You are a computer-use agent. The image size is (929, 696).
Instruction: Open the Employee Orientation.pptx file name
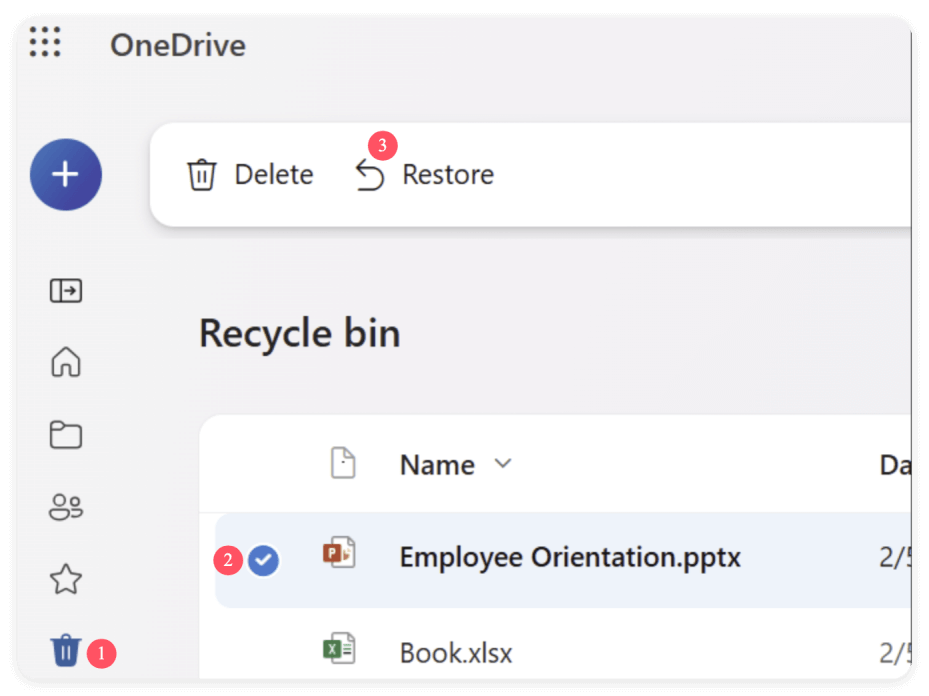click(570, 557)
